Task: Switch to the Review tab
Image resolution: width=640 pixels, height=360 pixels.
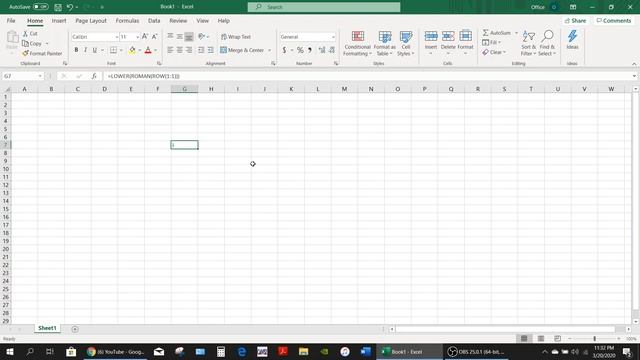Action: tap(178, 21)
